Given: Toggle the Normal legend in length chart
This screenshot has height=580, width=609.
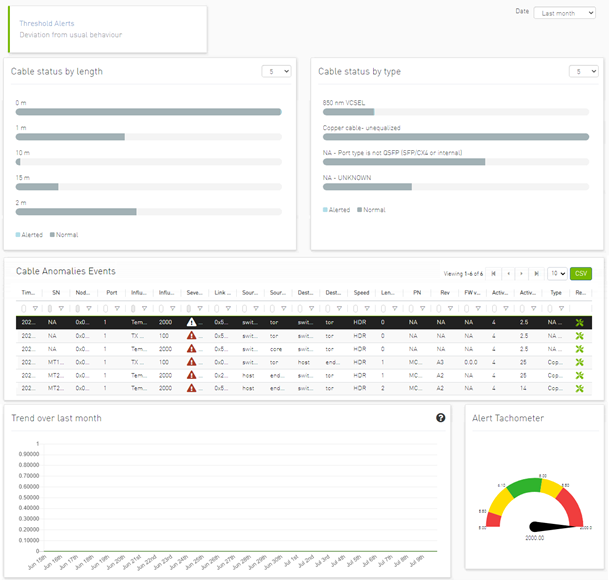Looking at the screenshot, I should pyautogui.click(x=64, y=235).
